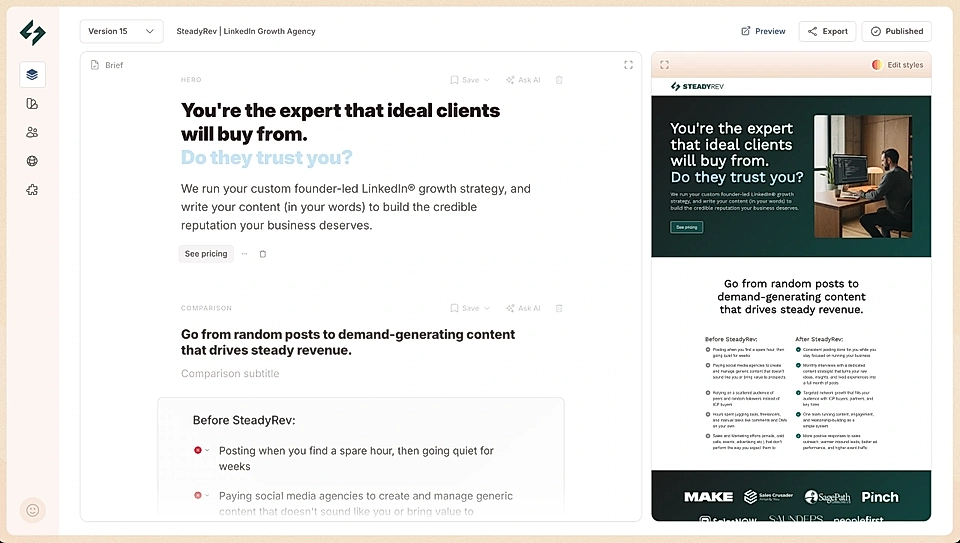This screenshot has width=960, height=543.
Task: Click the Sales Crusader logo in the preview
Action: tap(768, 496)
